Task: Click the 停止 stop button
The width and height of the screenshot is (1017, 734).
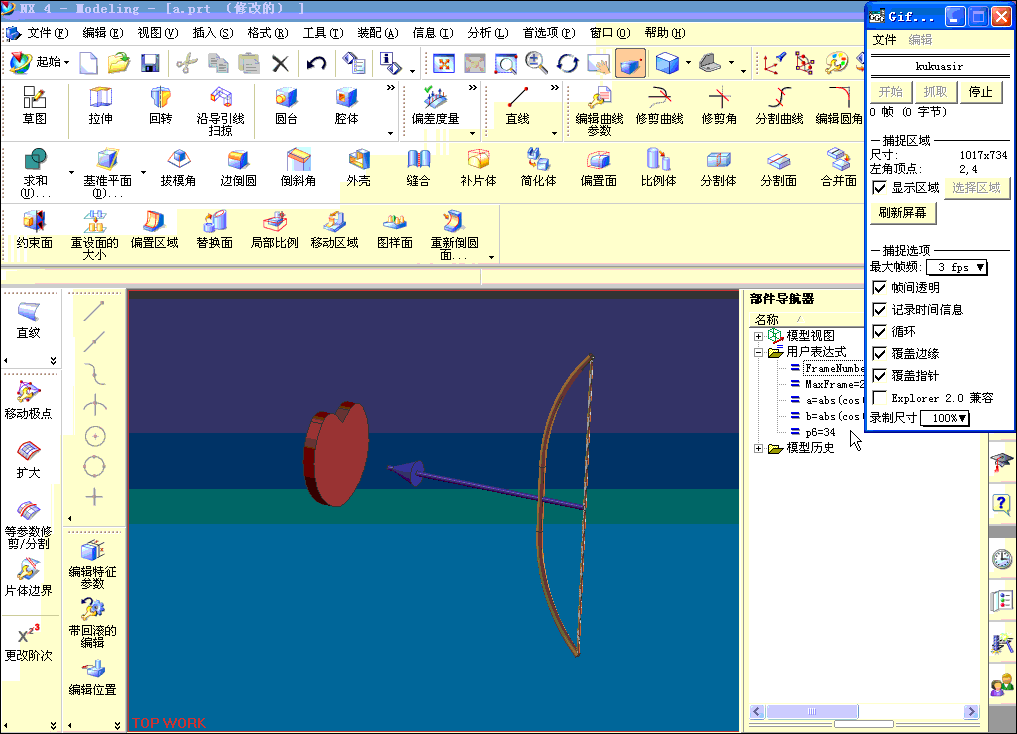Action: point(980,92)
